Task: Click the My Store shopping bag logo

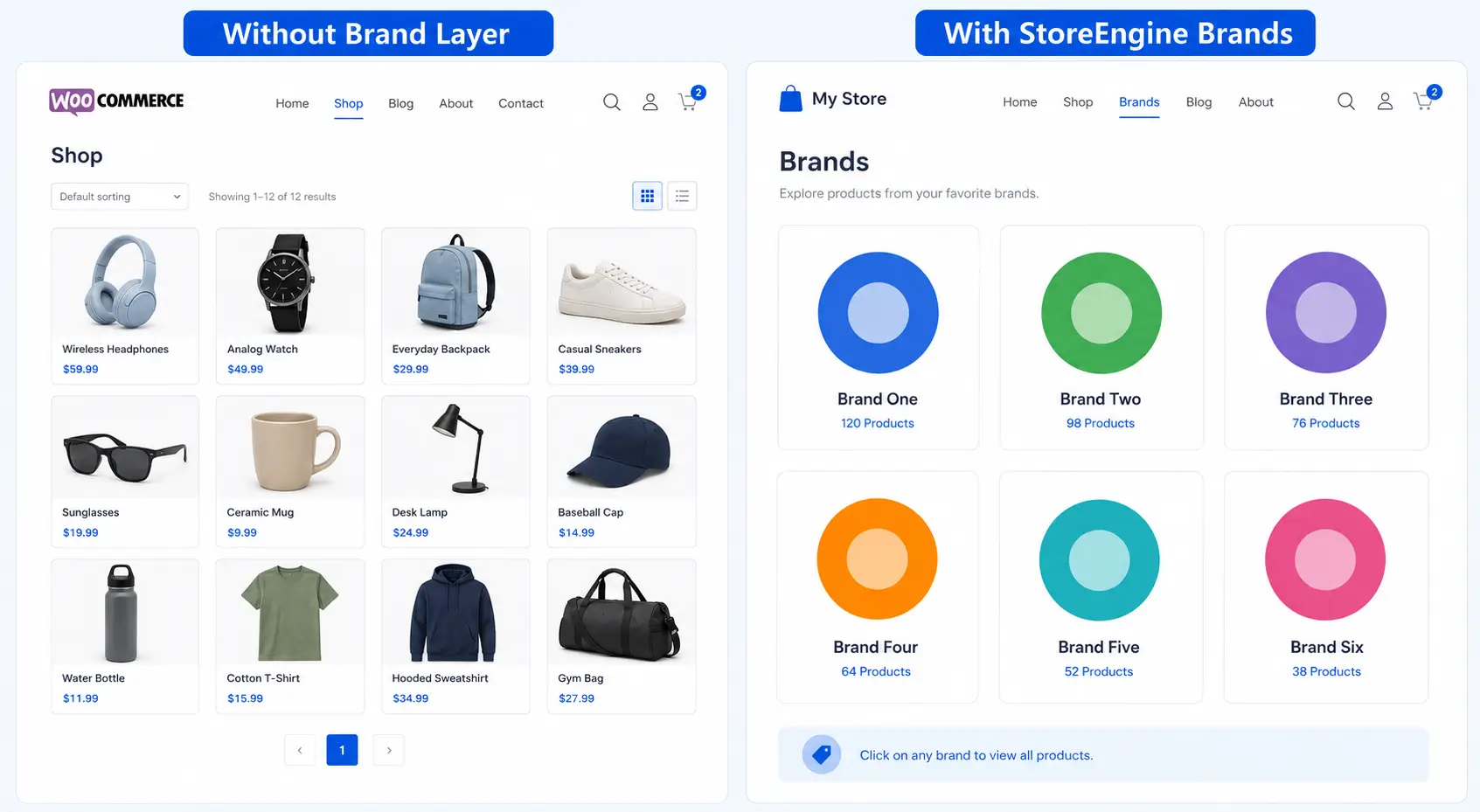Action: click(790, 99)
